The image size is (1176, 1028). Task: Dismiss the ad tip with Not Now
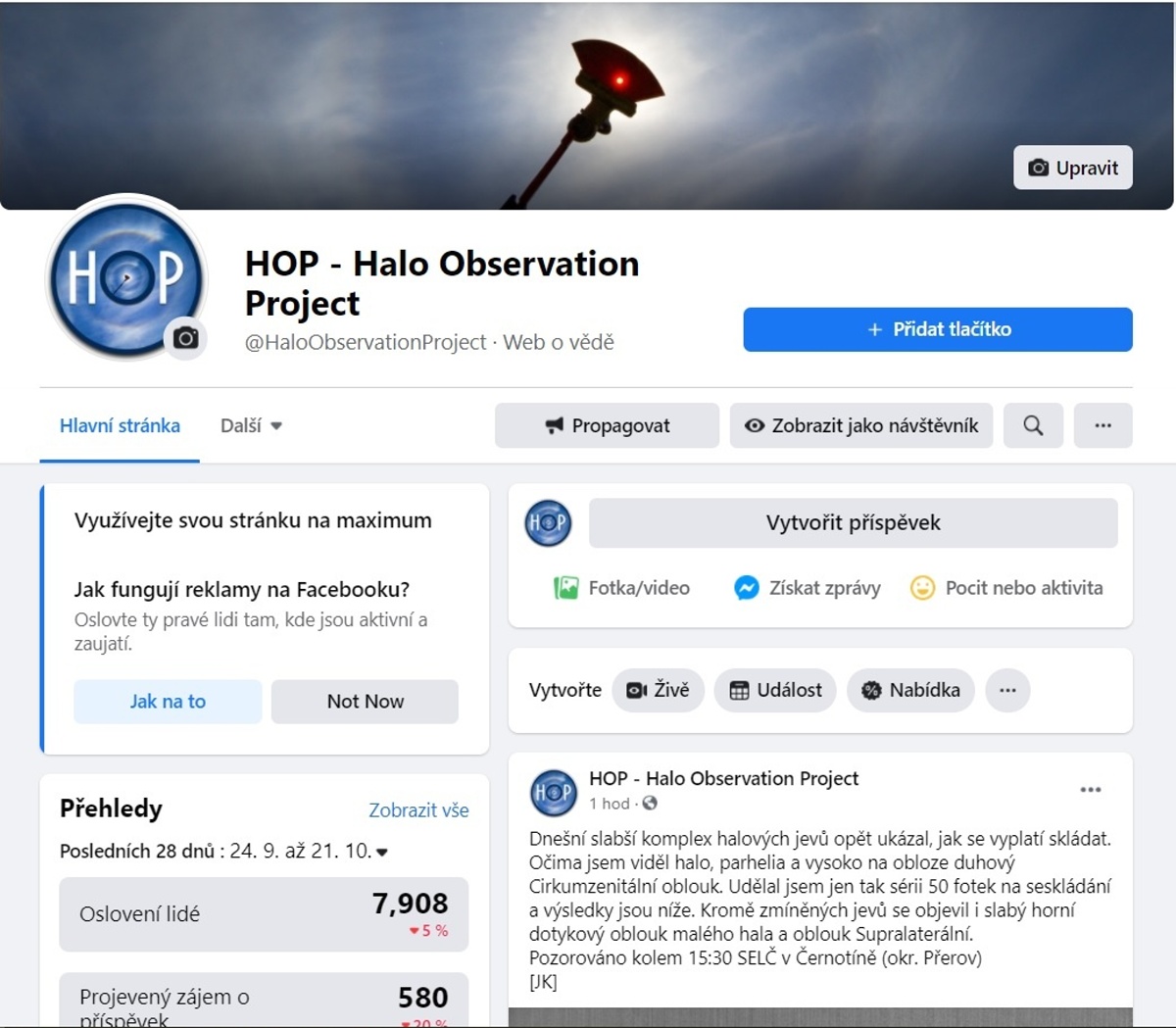365,702
